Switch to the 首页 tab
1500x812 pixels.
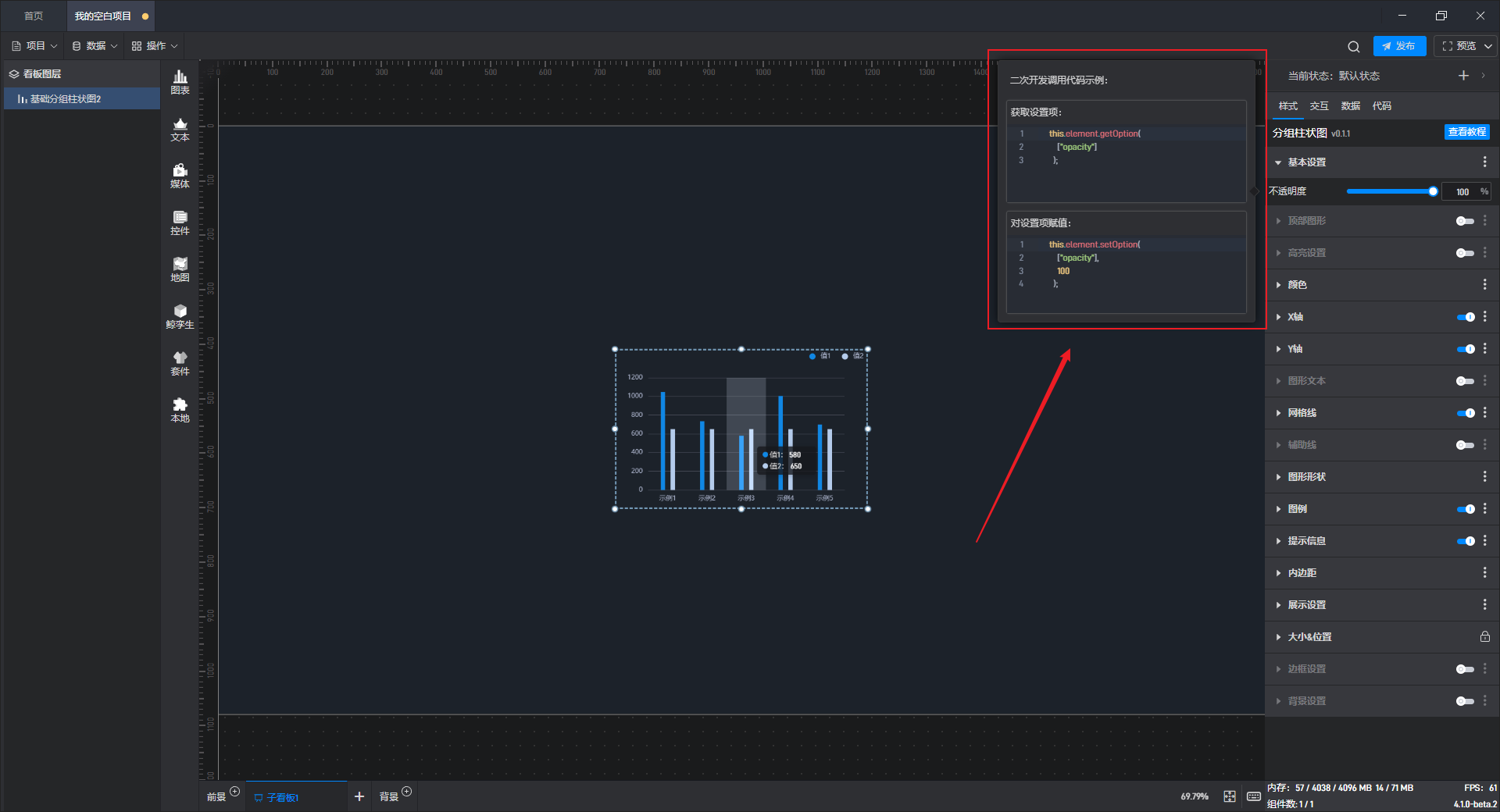34,16
